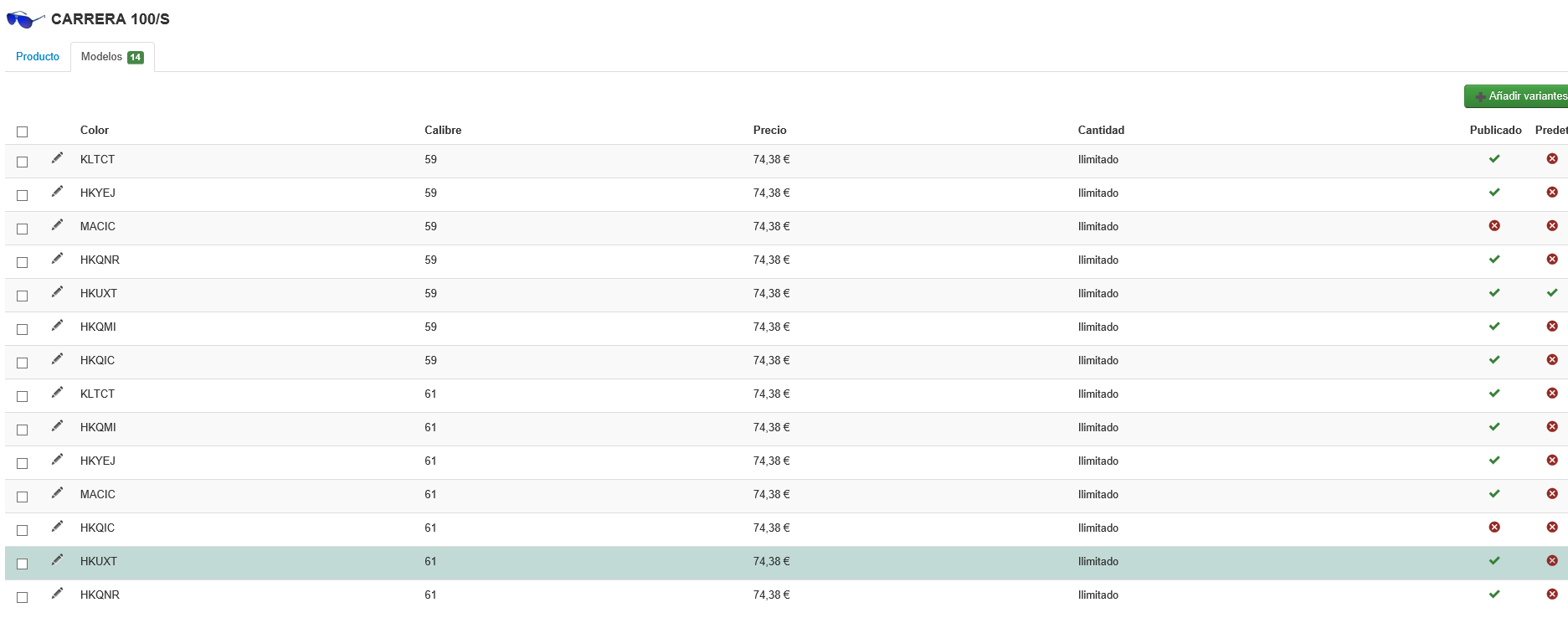The width and height of the screenshot is (1568, 618).
Task: Publish the HKQIC calibre 61 variant
Action: [x=1494, y=528]
